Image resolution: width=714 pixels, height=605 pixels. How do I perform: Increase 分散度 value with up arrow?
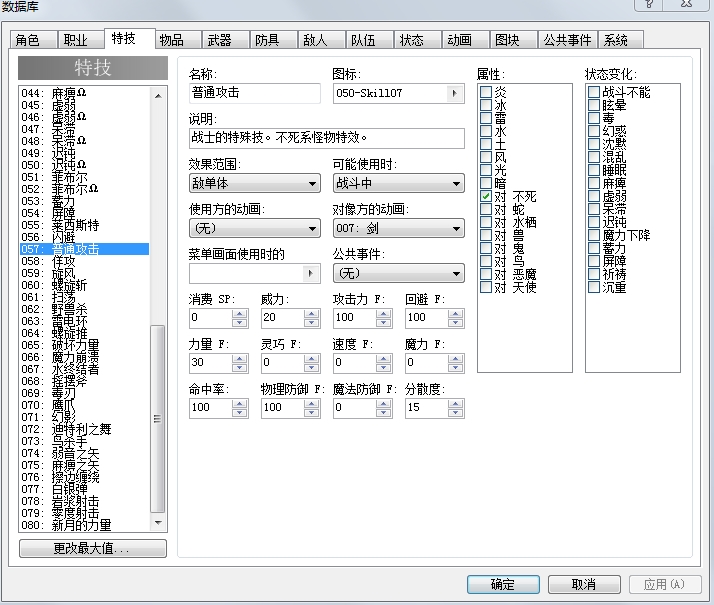(455, 403)
